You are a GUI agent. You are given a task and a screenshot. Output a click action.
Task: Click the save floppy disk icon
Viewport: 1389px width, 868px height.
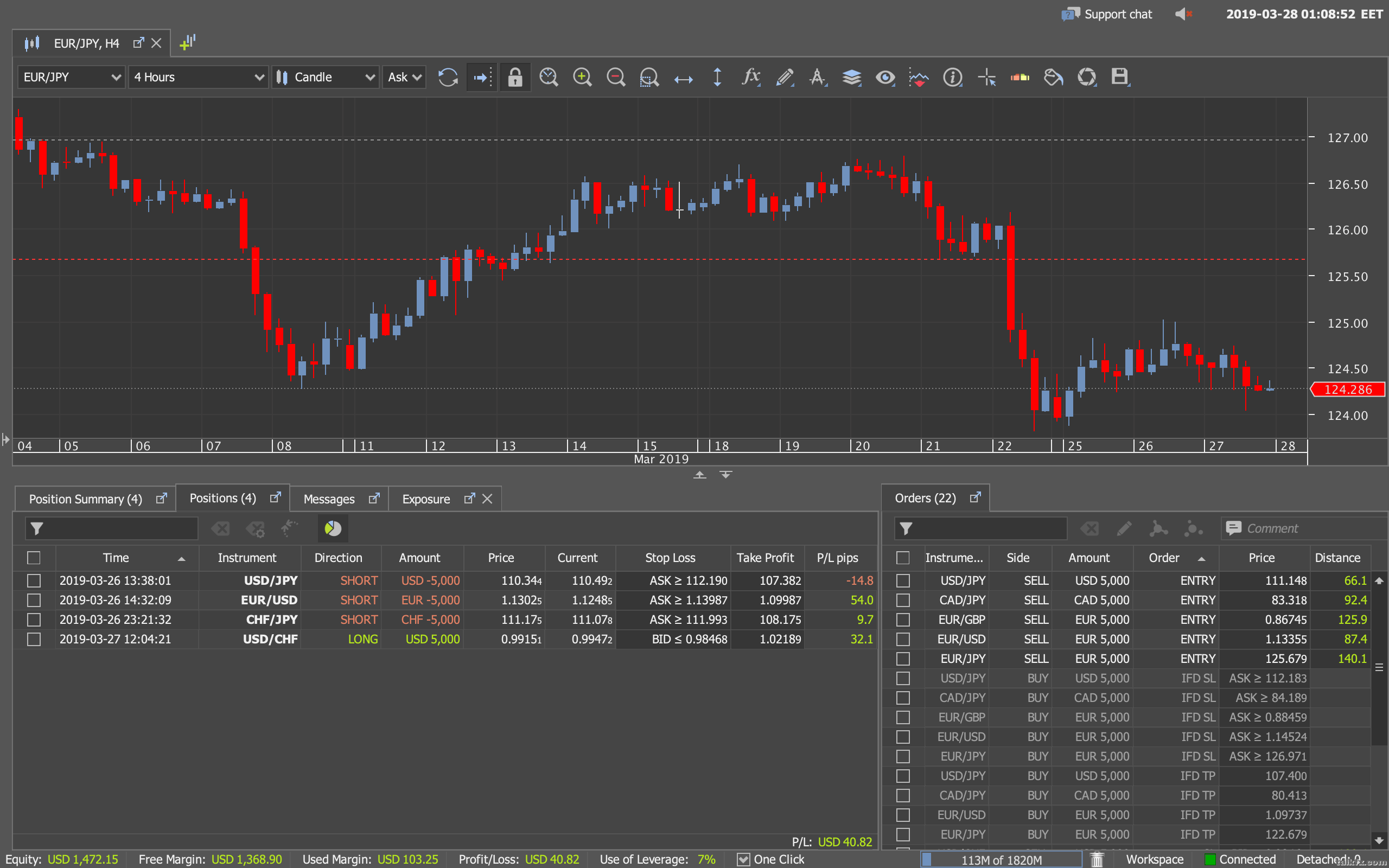[x=1120, y=76]
